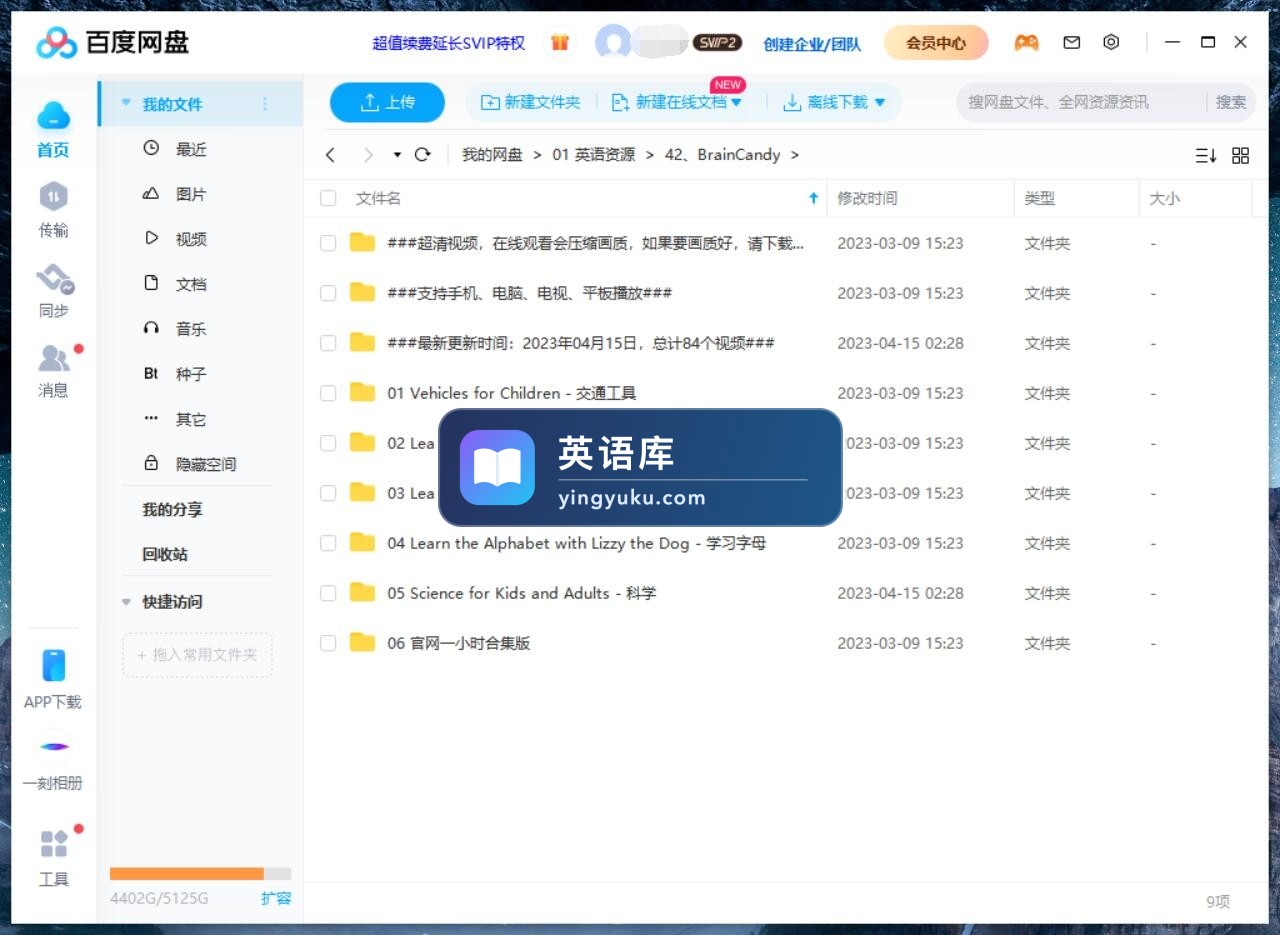
Task: Check the box for 05 Science for Kids
Action: tap(328, 593)
